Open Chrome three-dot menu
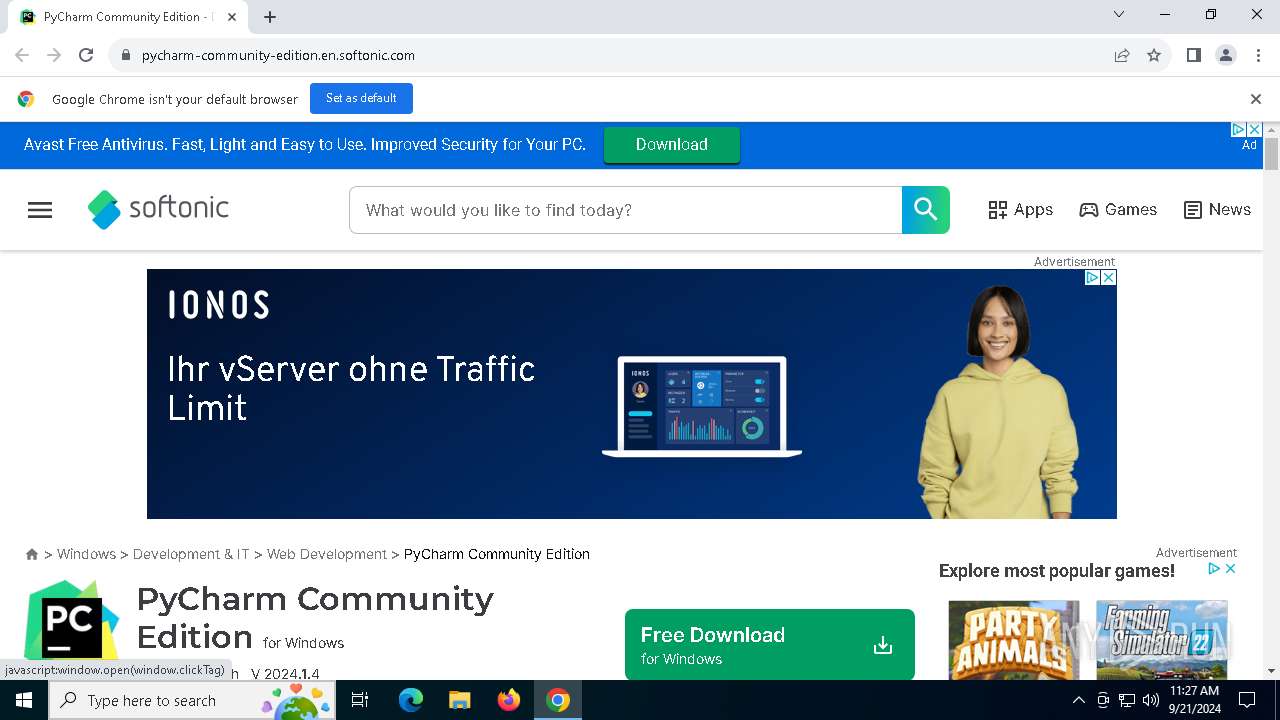Viewport: 1280px width, 720px height. (1258, 55)
